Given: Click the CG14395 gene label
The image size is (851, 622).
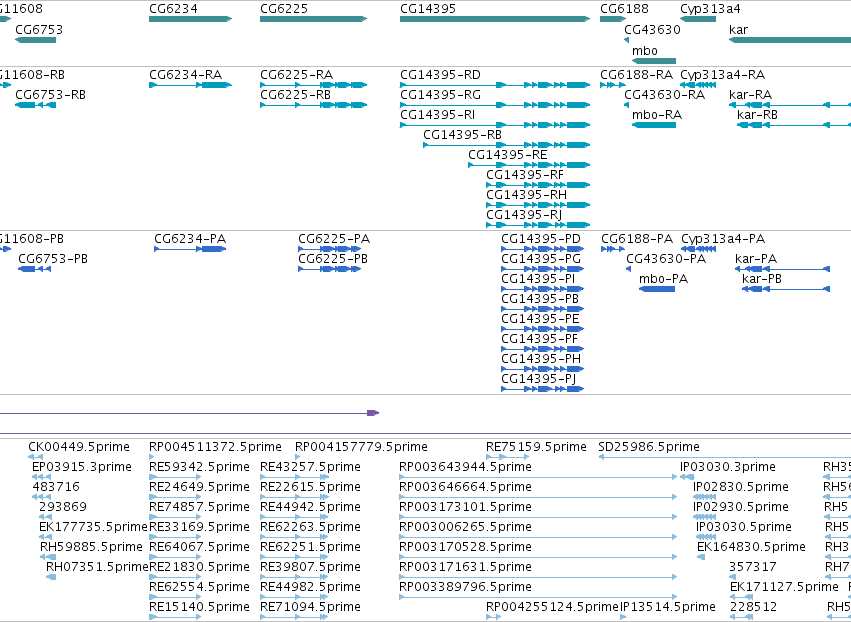Looking at the screenshot, I should pos(428,9).
